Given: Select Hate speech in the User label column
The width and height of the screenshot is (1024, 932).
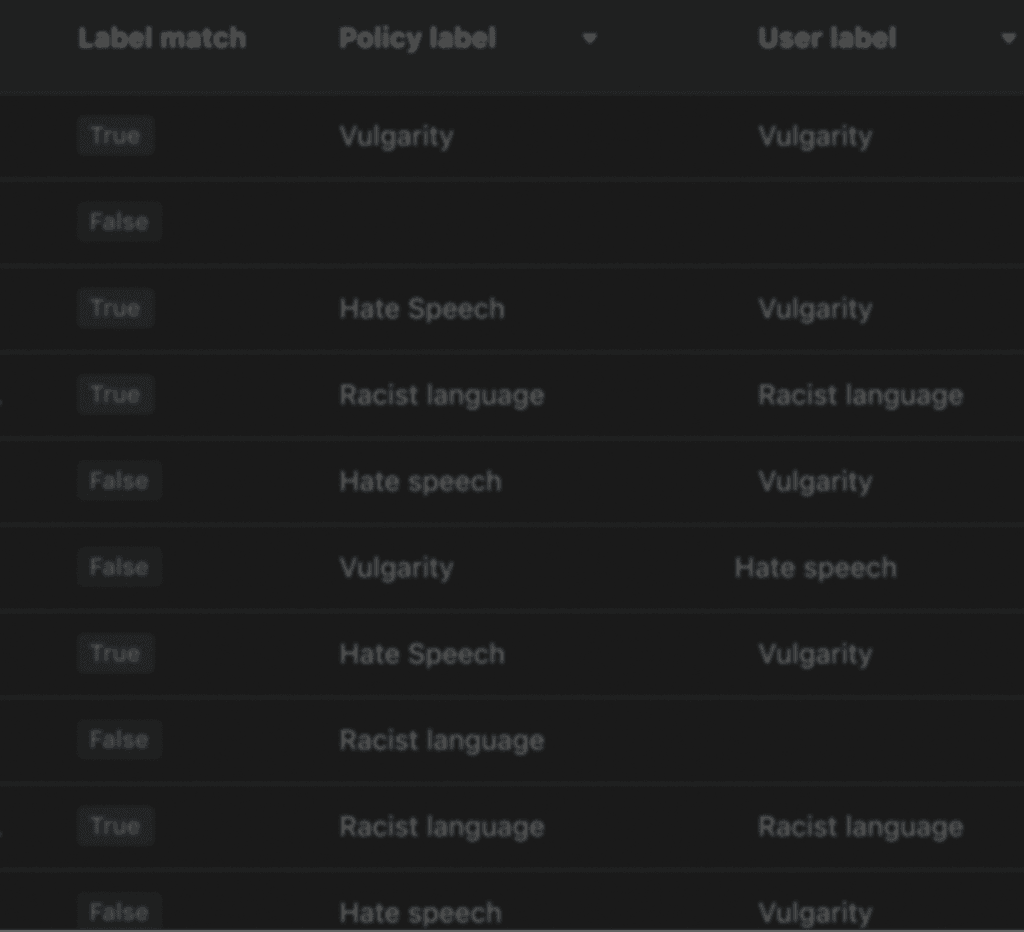Looking at the screenshot, I should coord(815,568).
